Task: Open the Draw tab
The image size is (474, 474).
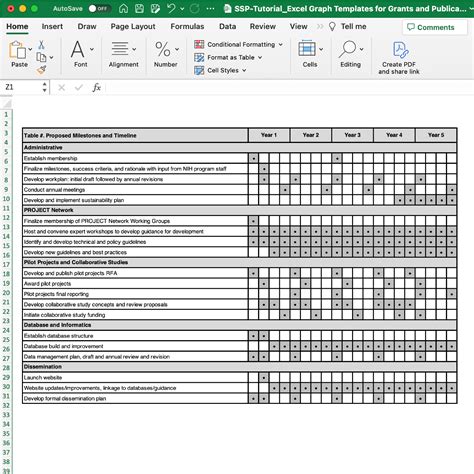Action: pyautogui.click(x=87, y=26)
